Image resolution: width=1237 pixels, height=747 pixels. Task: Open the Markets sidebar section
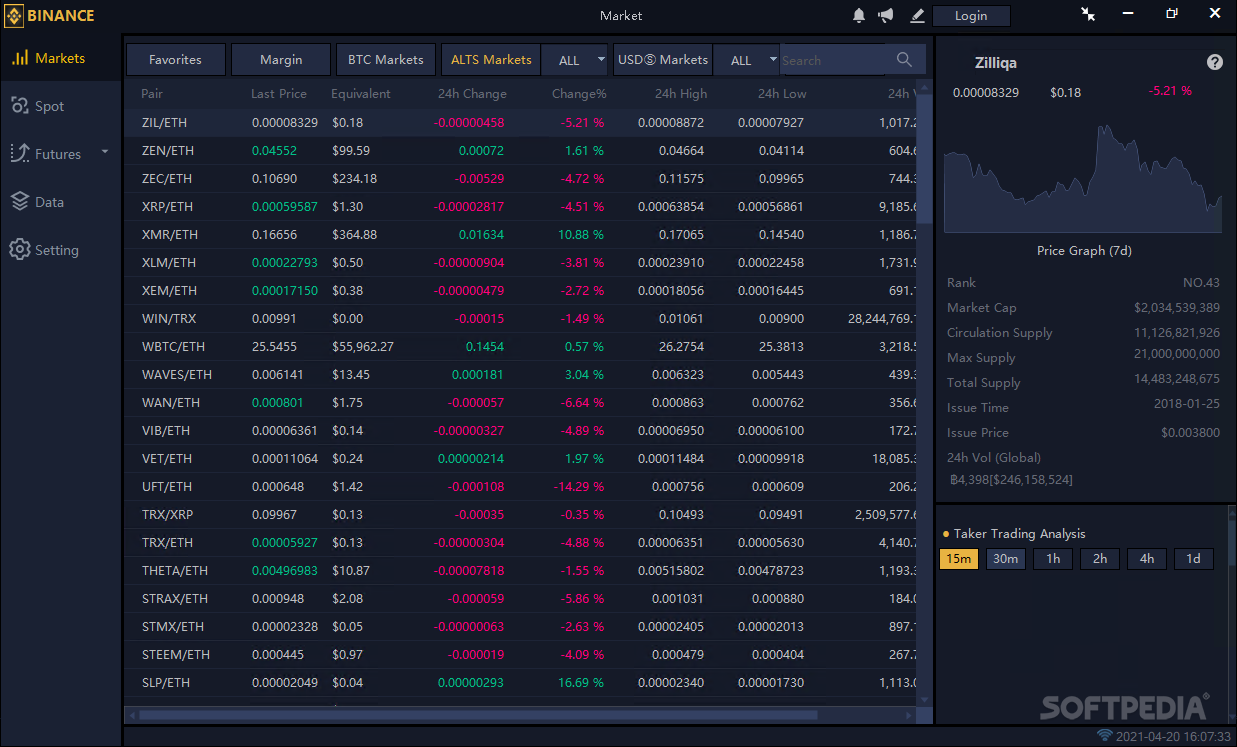60,58
